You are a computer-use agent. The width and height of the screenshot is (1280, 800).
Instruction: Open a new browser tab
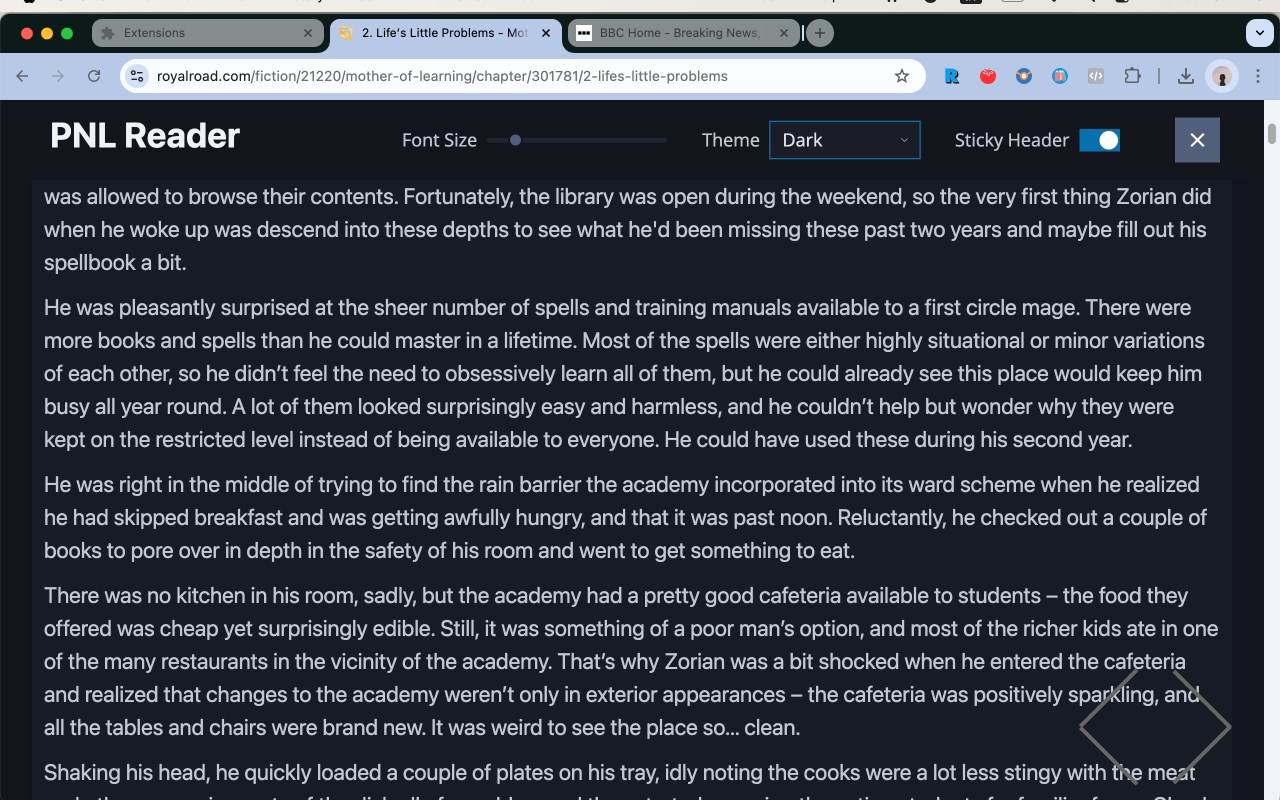click(820, 33)
